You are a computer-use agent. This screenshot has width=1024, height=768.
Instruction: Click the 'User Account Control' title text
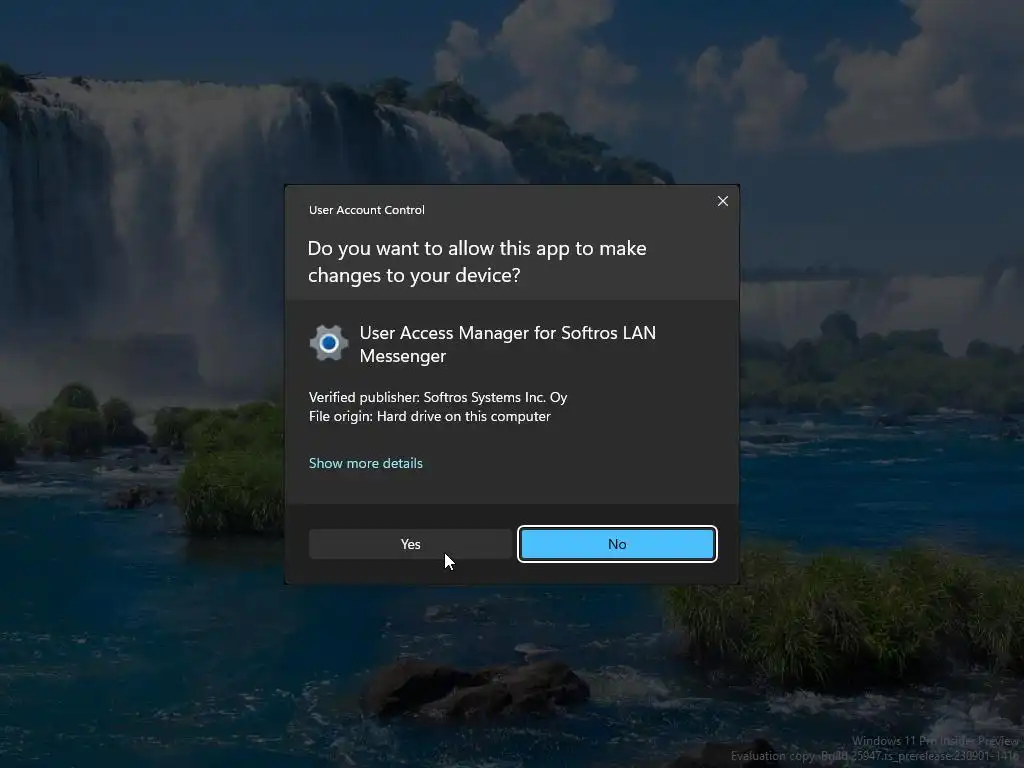click(x=366, y=210)
